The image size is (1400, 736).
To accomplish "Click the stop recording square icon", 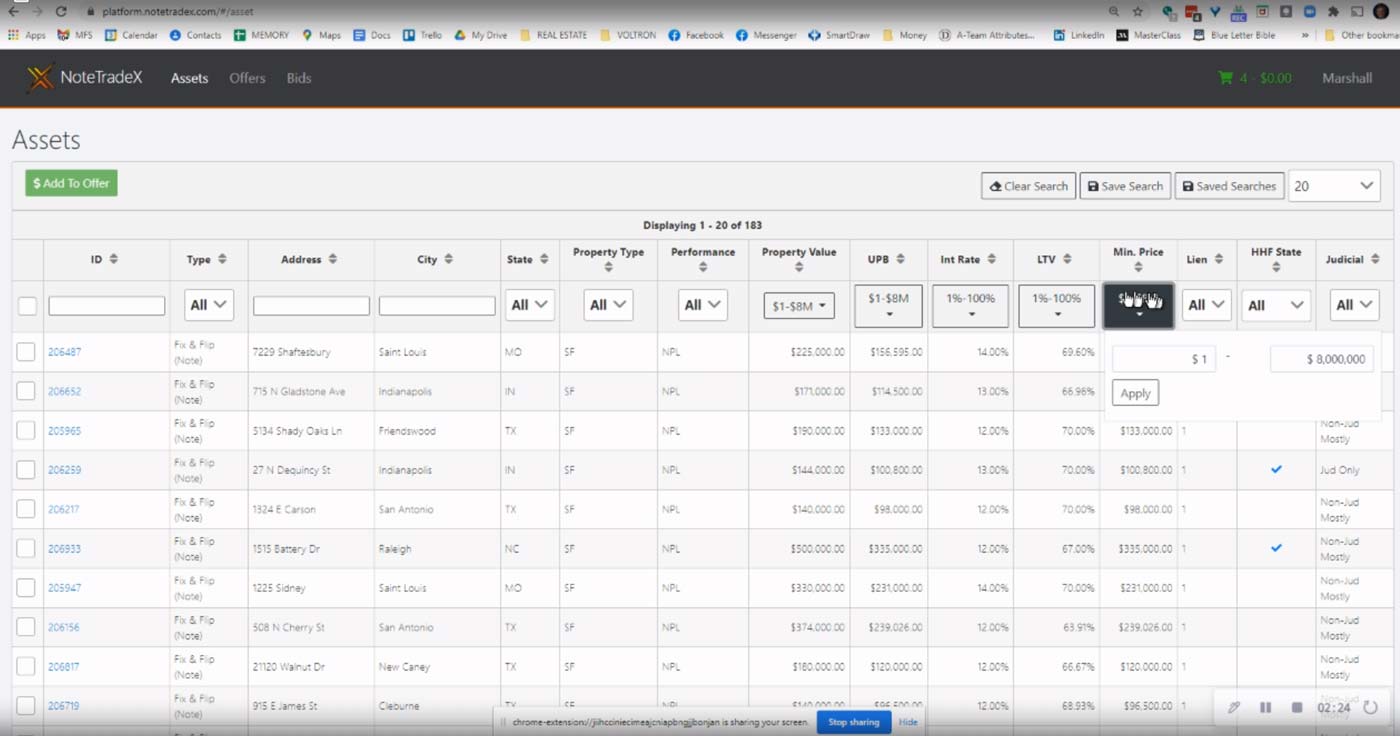I will [x=1297, y=707].
